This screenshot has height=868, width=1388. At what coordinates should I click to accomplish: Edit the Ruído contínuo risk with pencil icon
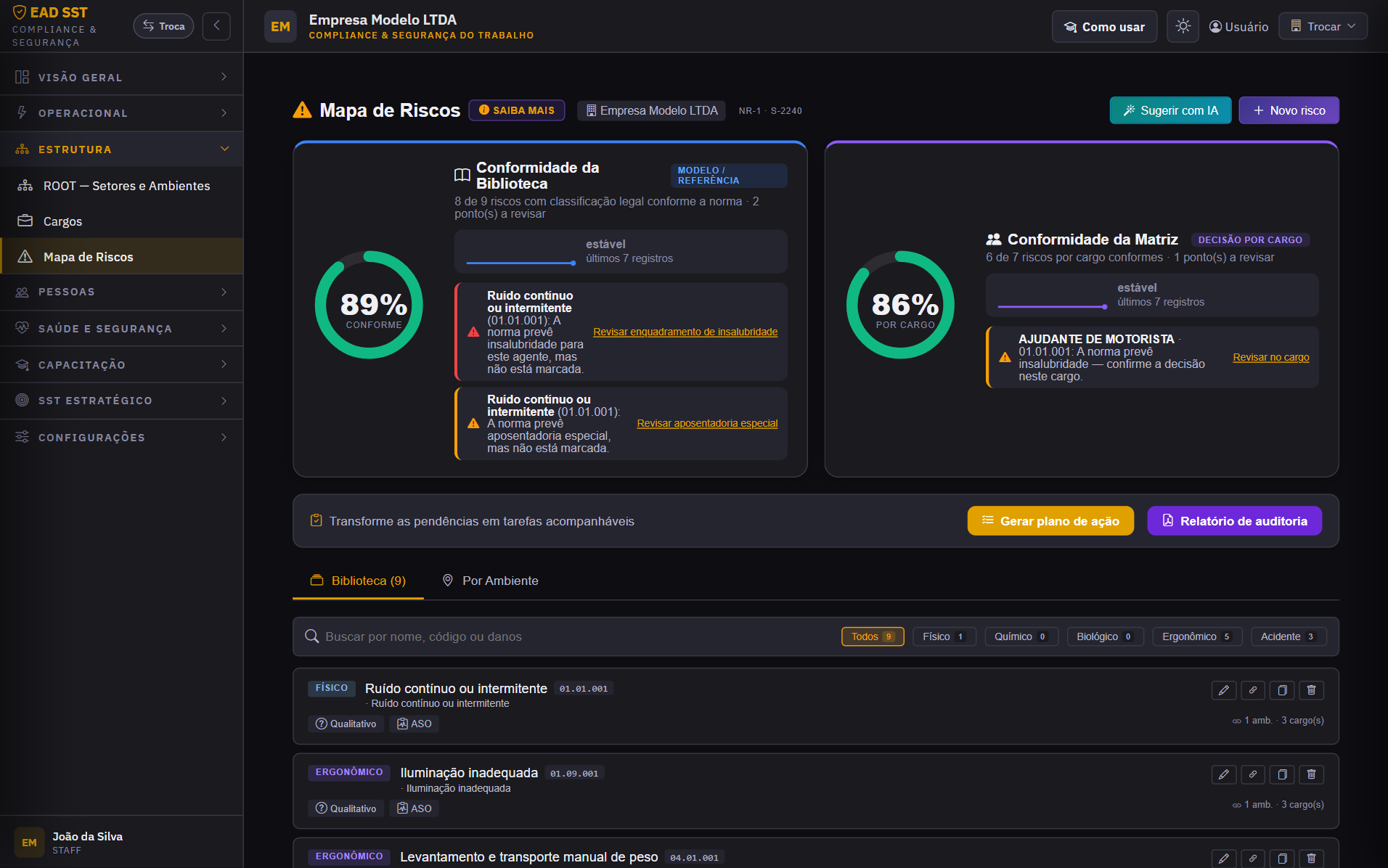1223,690
